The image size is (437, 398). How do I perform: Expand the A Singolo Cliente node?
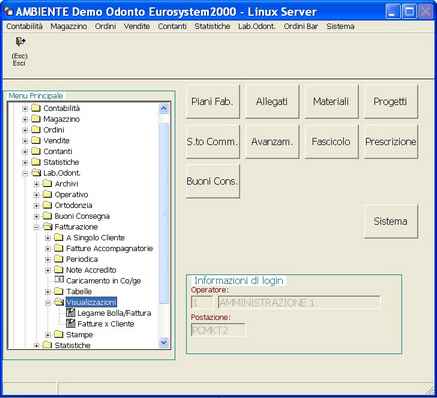(x=48, y=238)
